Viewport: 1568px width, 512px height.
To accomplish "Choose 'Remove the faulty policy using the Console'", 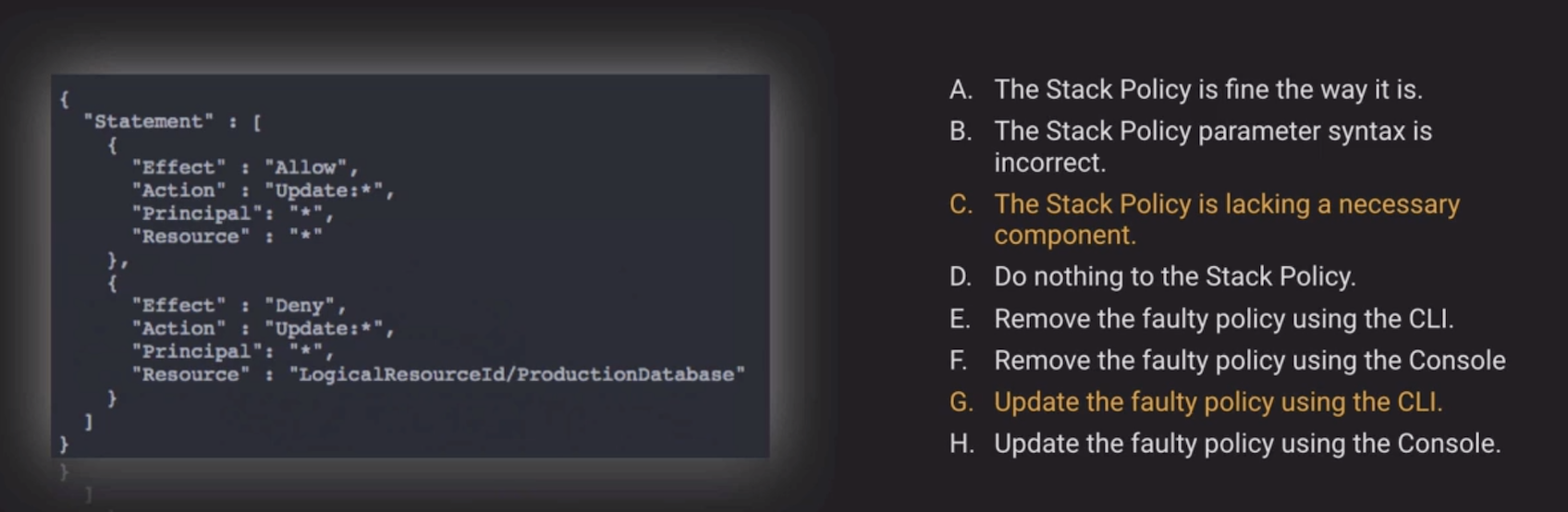I will [1249, 360].
